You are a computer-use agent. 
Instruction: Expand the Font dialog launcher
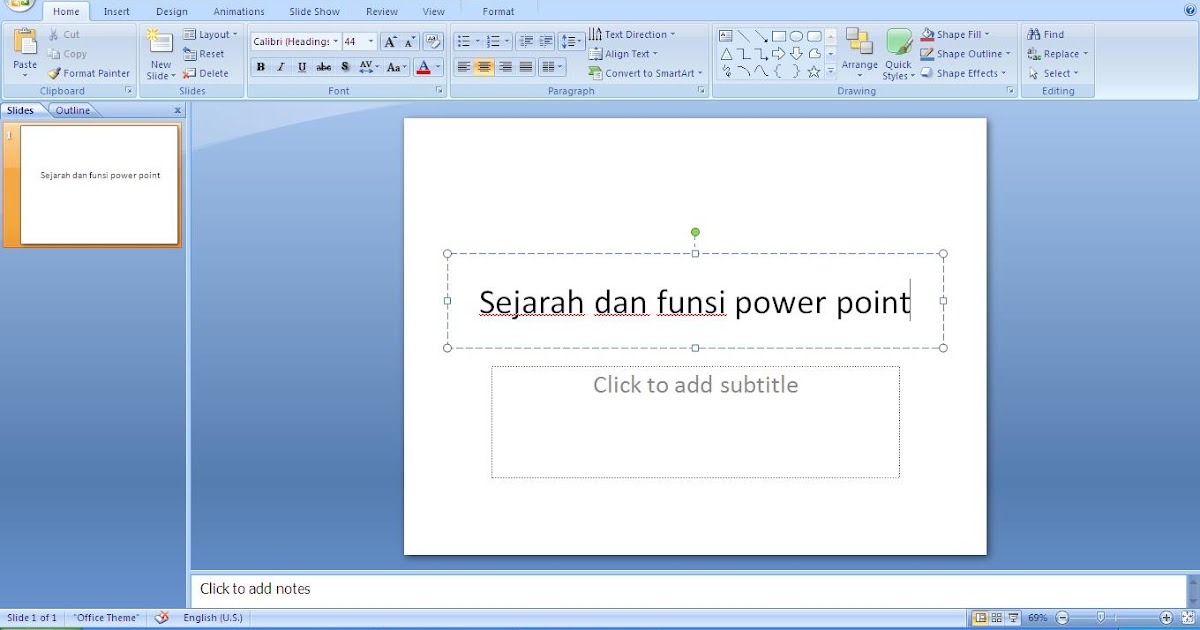coord(439,91)
